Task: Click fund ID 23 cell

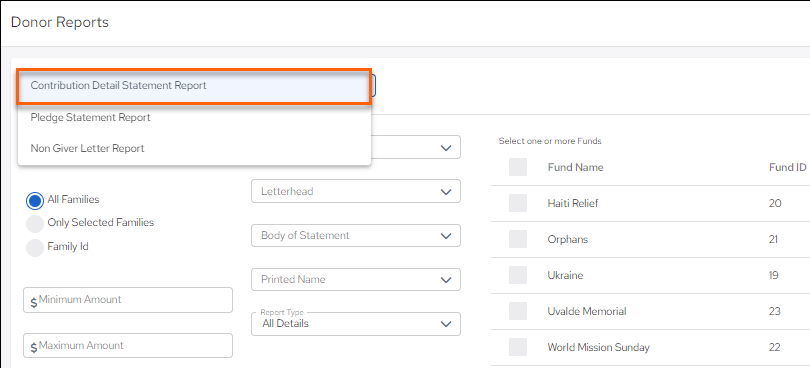Action: click(774, 311)
